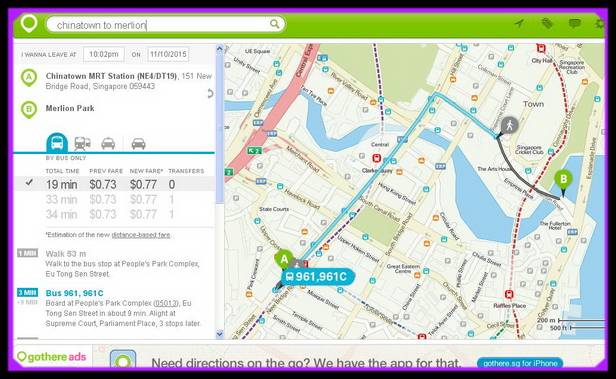Click Merlion Park destination text
The height and width of the screenshot is (379, 616).
(70, 108)
